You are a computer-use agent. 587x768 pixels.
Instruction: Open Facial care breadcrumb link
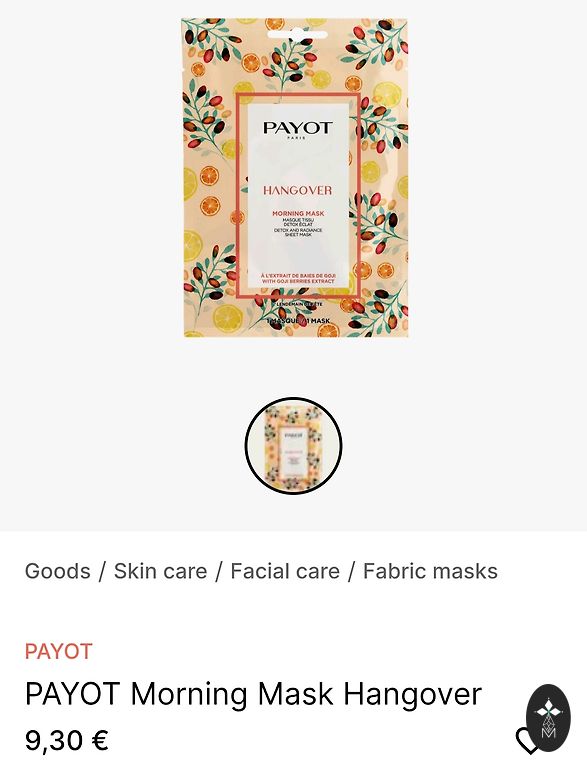pos(285,571)
